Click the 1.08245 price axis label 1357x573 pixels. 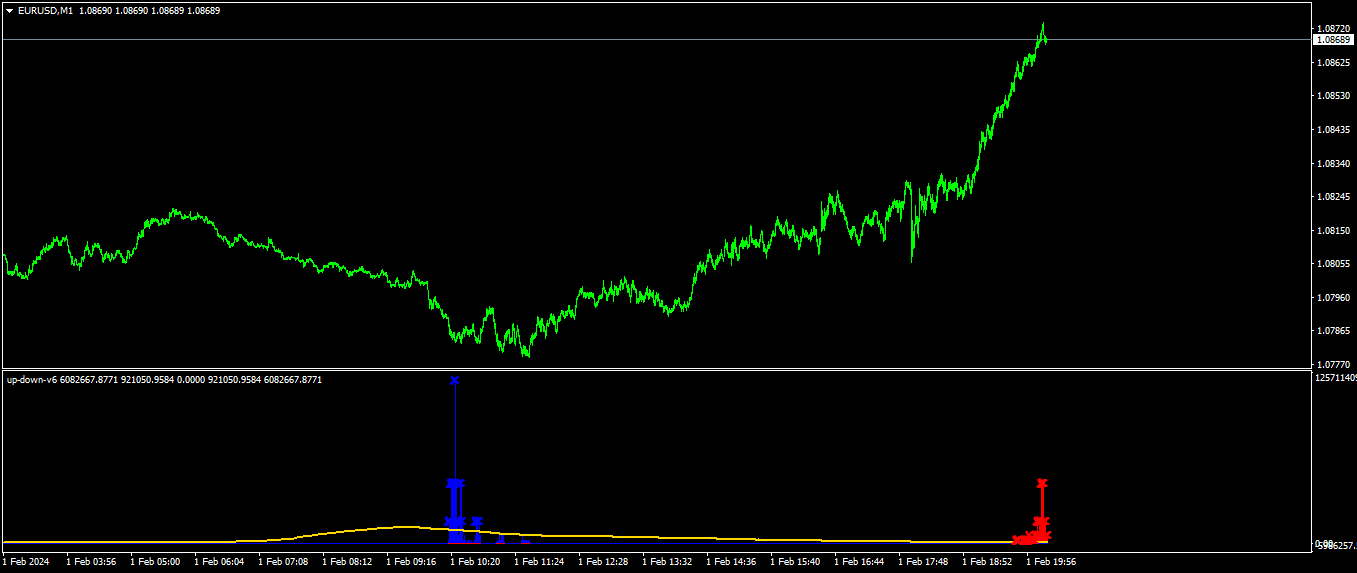click(1333, 197)
